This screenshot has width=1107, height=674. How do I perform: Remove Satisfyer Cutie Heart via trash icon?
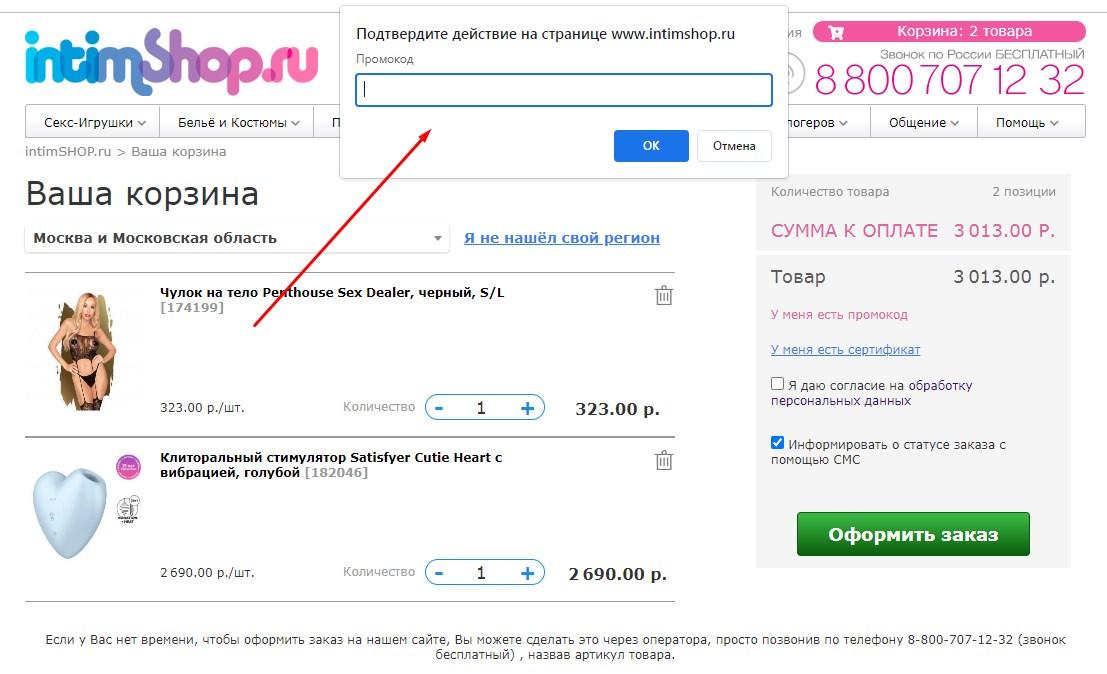pyautogui.click(x=664, y=460)
